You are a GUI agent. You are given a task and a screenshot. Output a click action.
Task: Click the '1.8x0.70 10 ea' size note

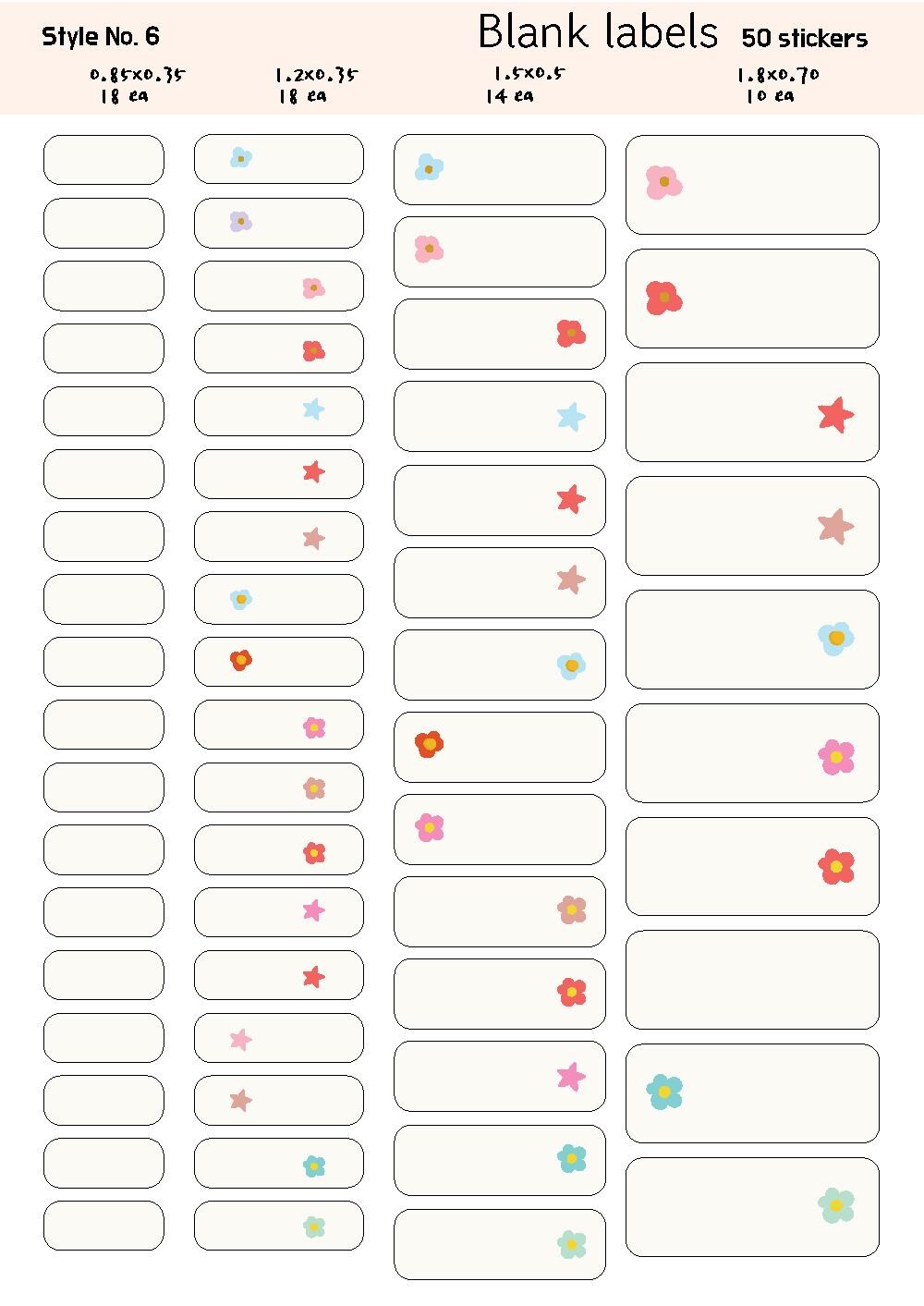(777, 85)
